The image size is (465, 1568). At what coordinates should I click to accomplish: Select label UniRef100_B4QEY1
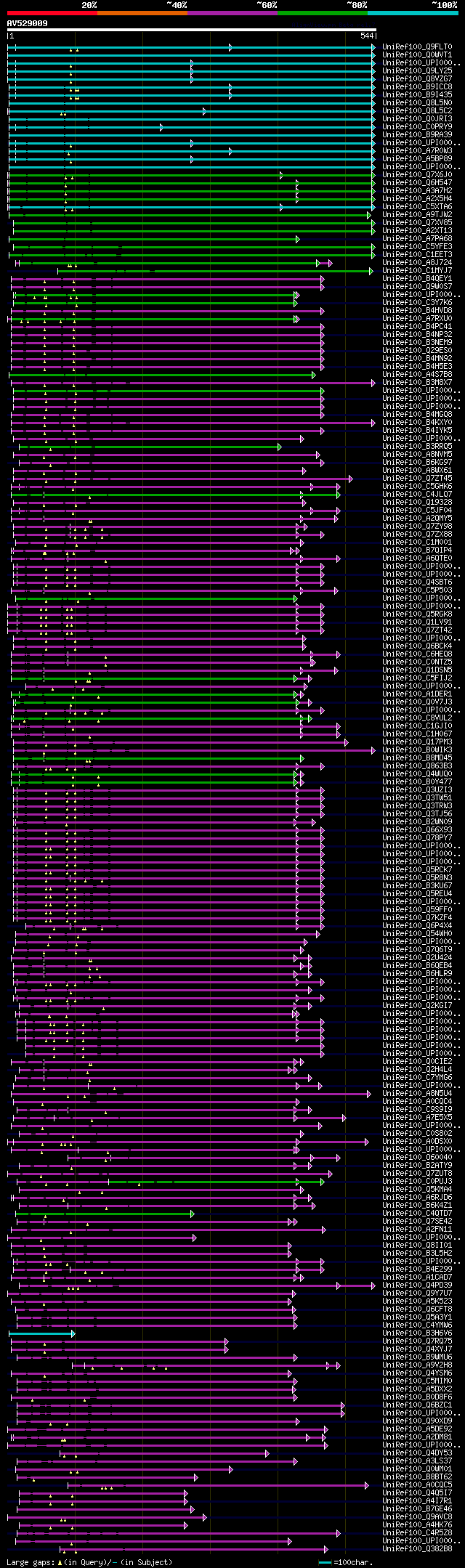(x=417, y=279)
